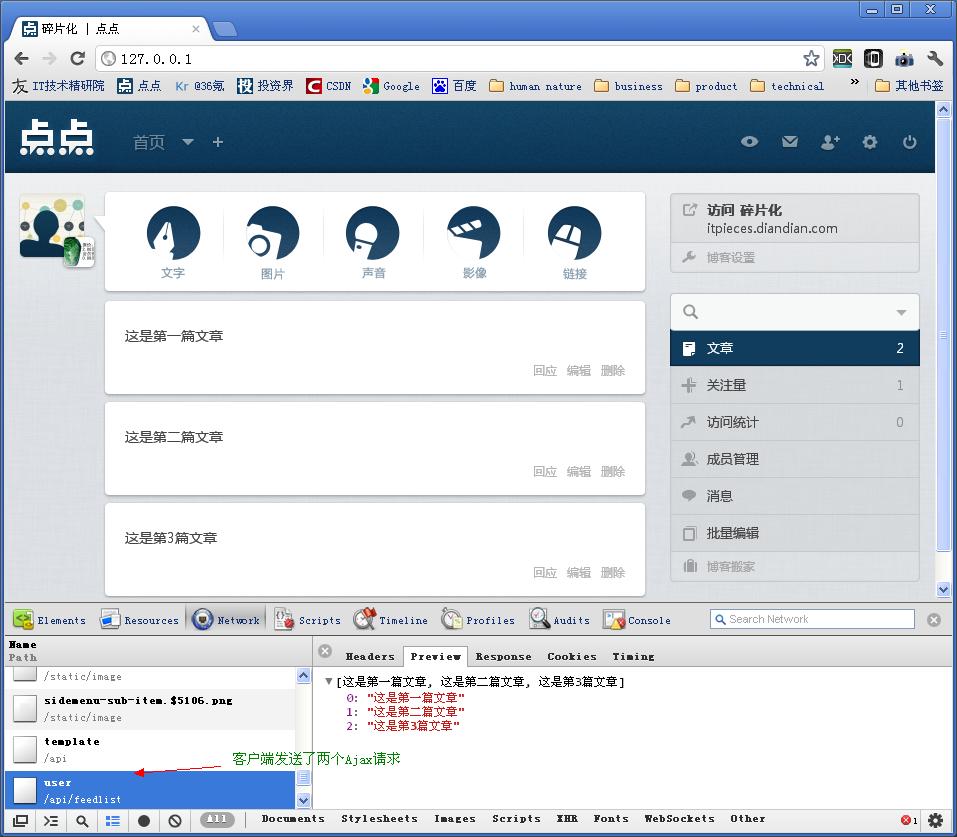Screen dimensions: 957x837
Task: Click the 点点 site logo
Action: point(57,138)
